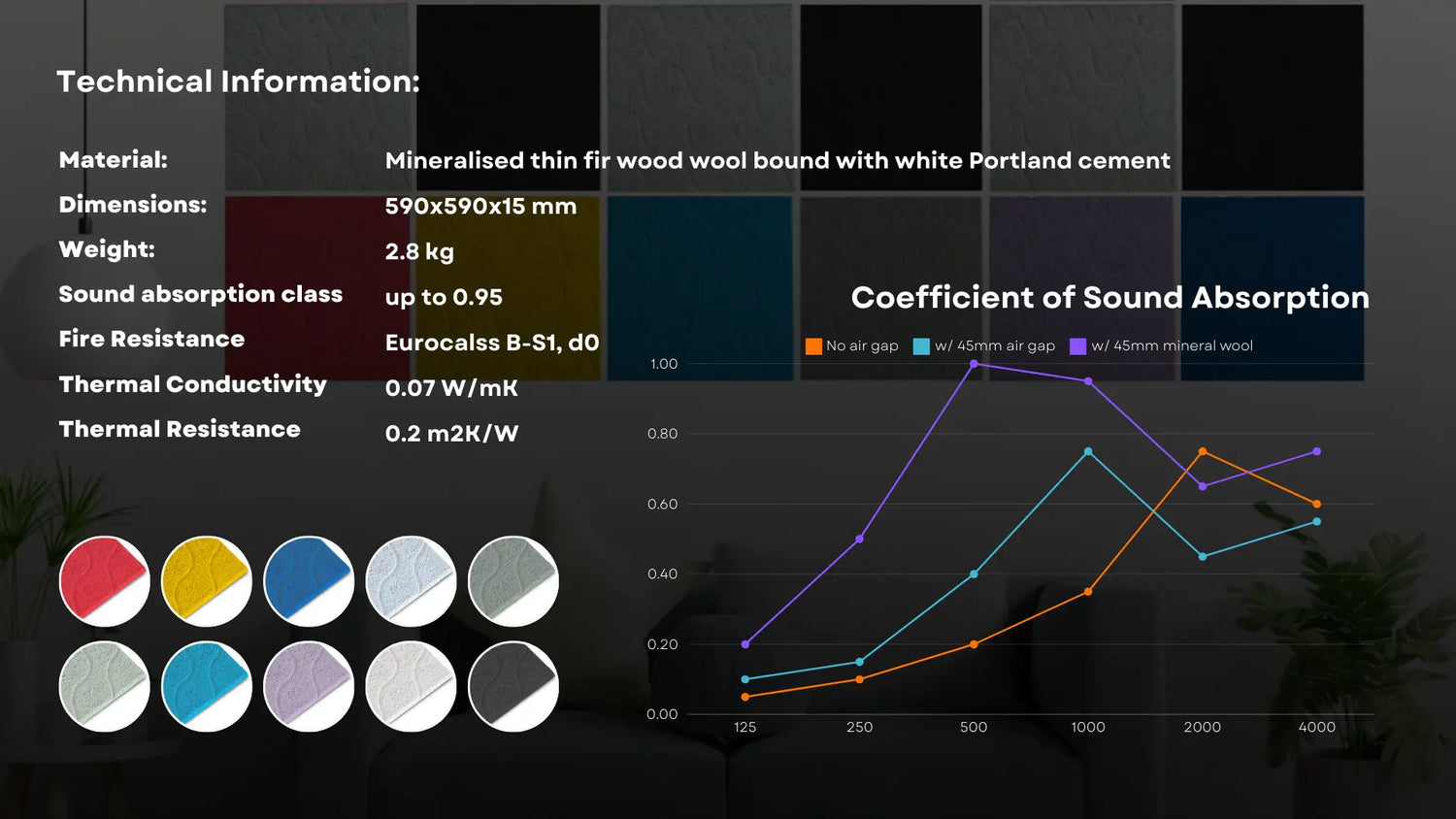Select the red panel color sample

click(104, 580)
